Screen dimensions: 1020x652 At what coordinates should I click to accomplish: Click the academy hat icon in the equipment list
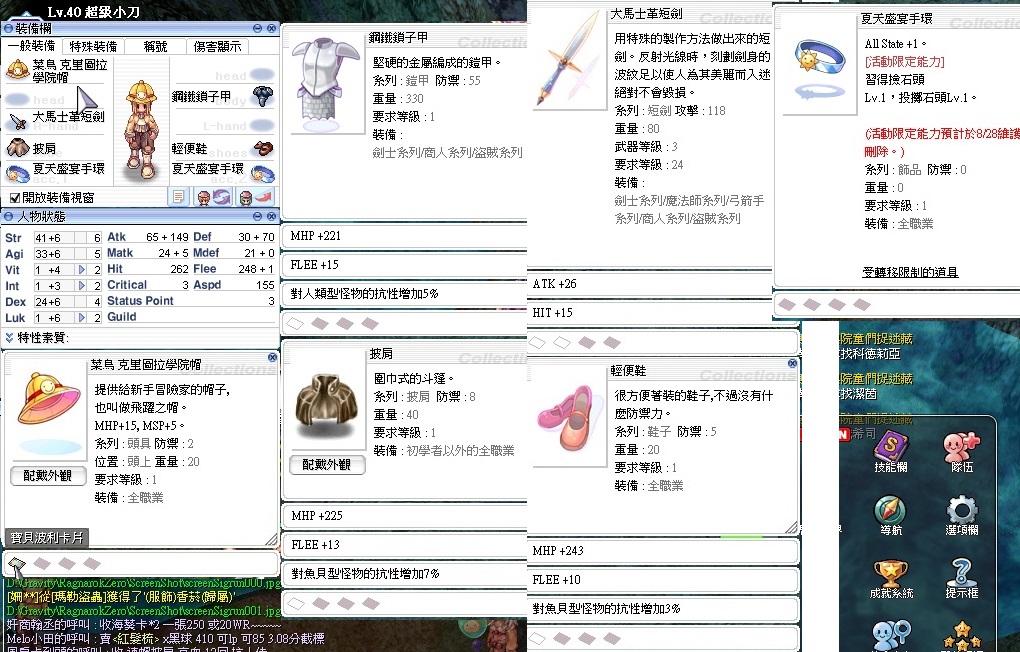(18, 69)
